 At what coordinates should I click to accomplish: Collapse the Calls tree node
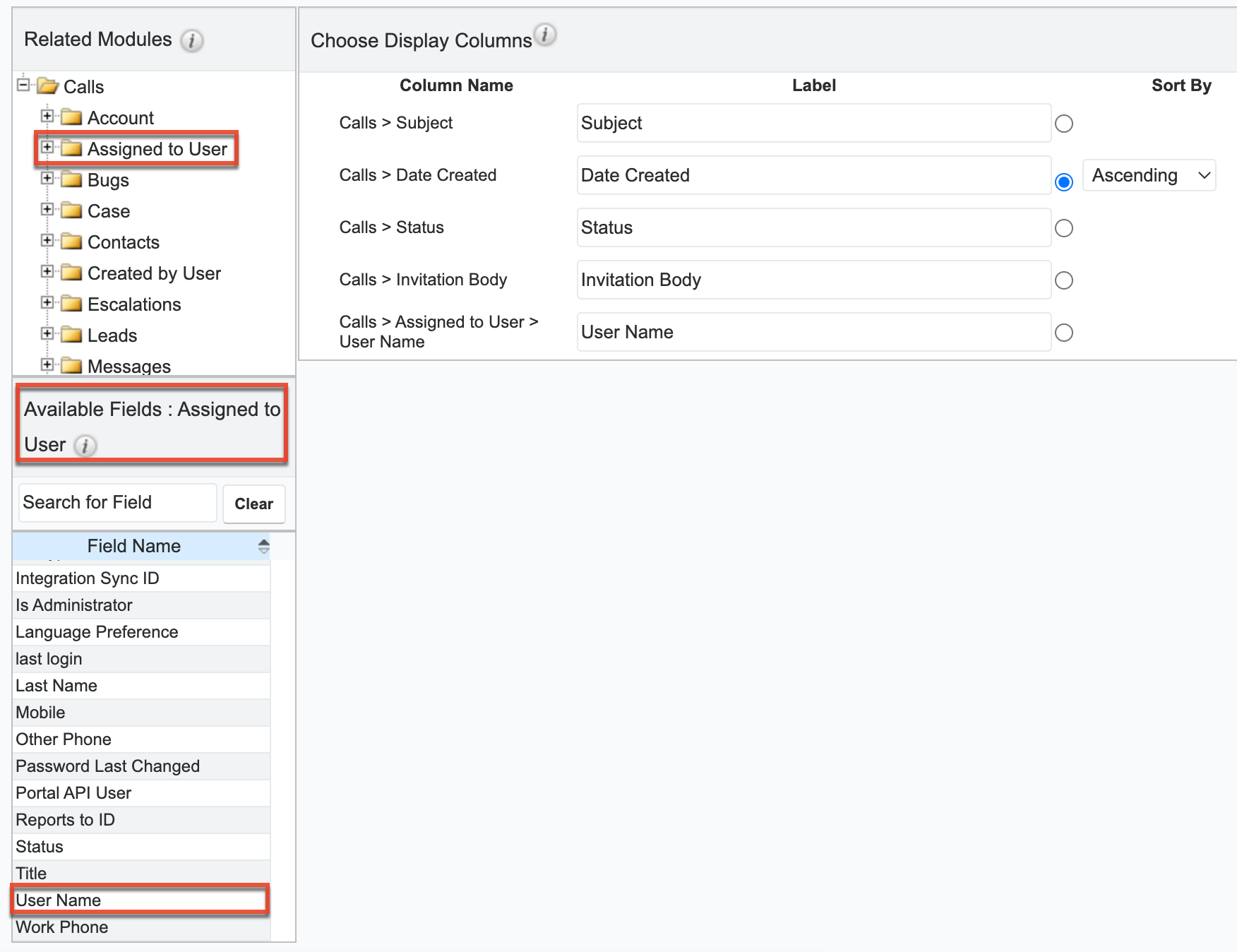tap(23, 85)
